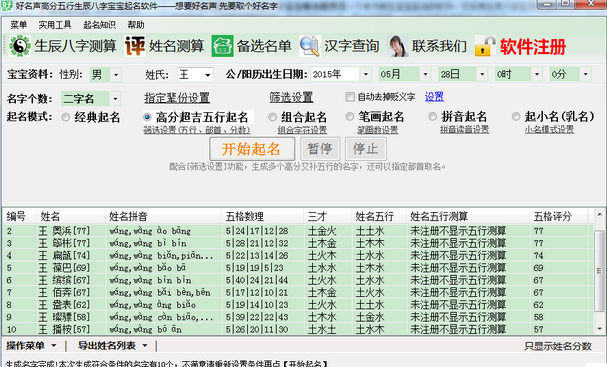607x367 pixels.
Task: Click 三才 column header
Action: tap(328, 216)
